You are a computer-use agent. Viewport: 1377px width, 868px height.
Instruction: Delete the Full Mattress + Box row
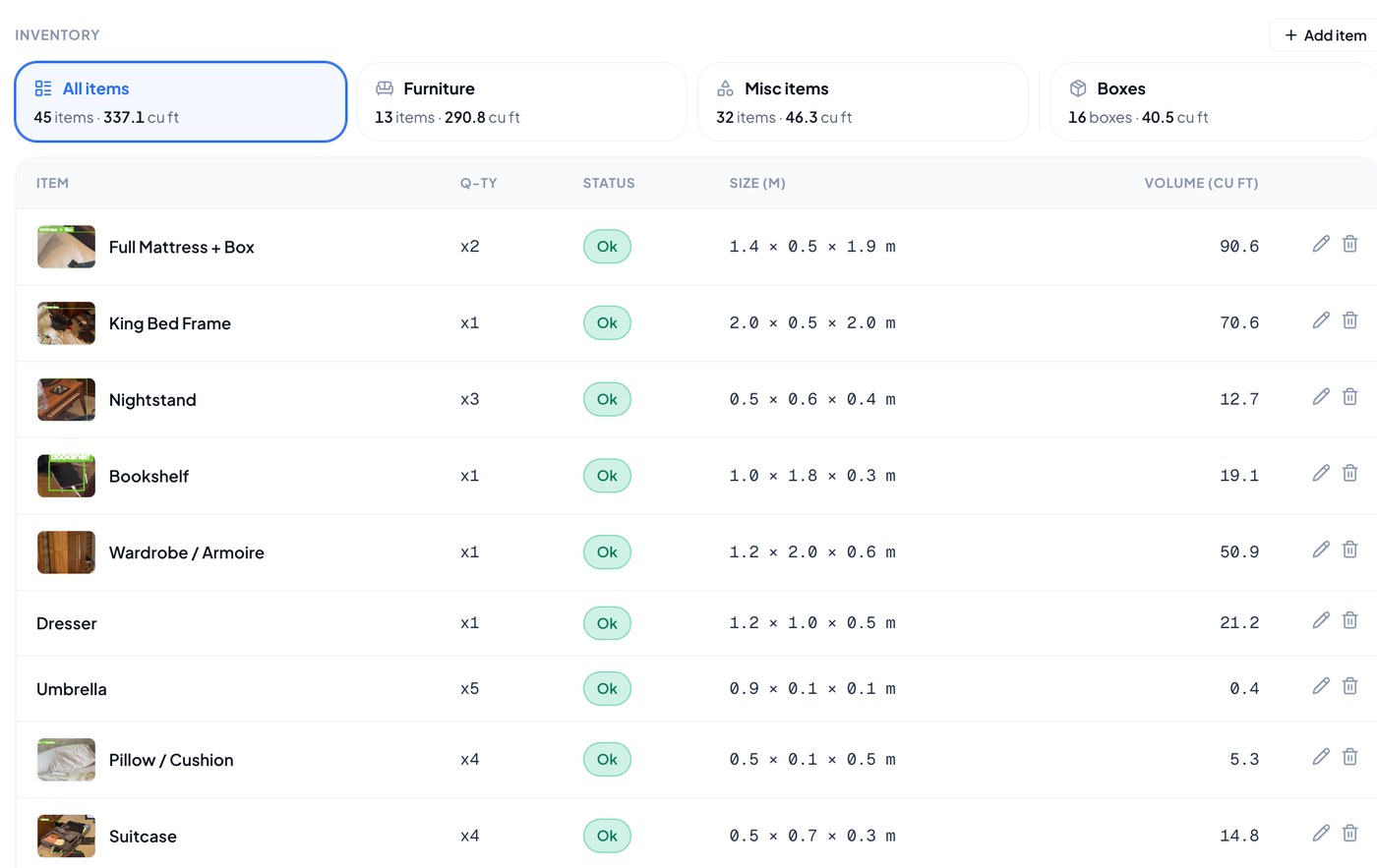click(x=1350, y=244)
